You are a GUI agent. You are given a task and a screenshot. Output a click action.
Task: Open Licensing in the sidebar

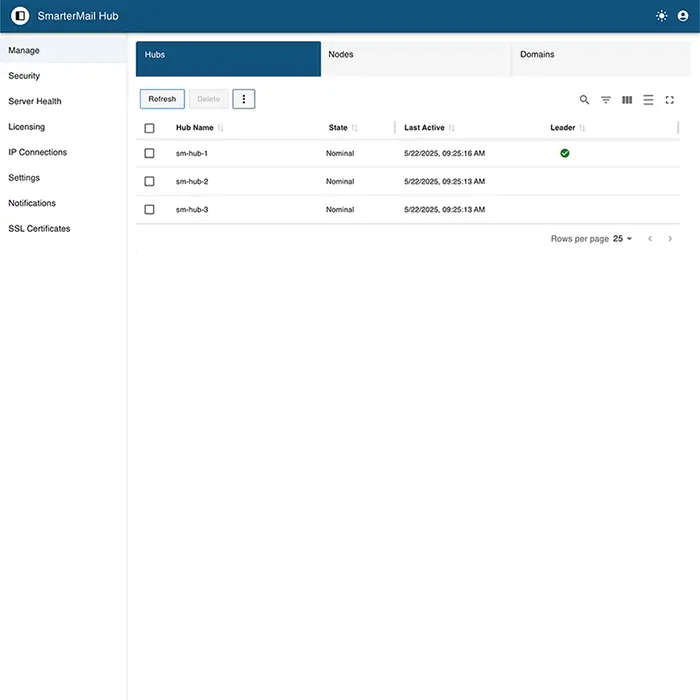[x=63, y=127]
